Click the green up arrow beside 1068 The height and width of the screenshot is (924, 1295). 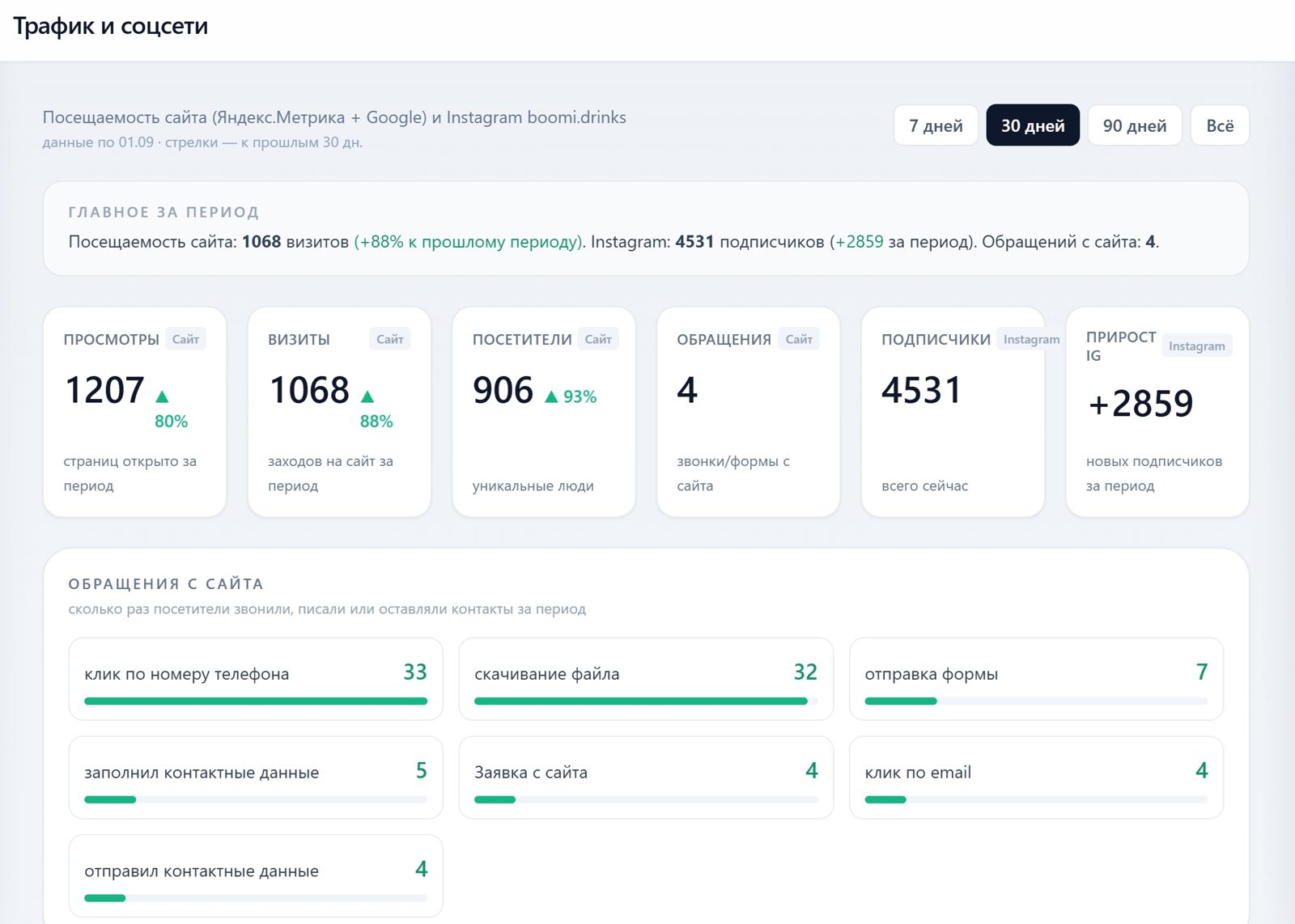[367, 396]
